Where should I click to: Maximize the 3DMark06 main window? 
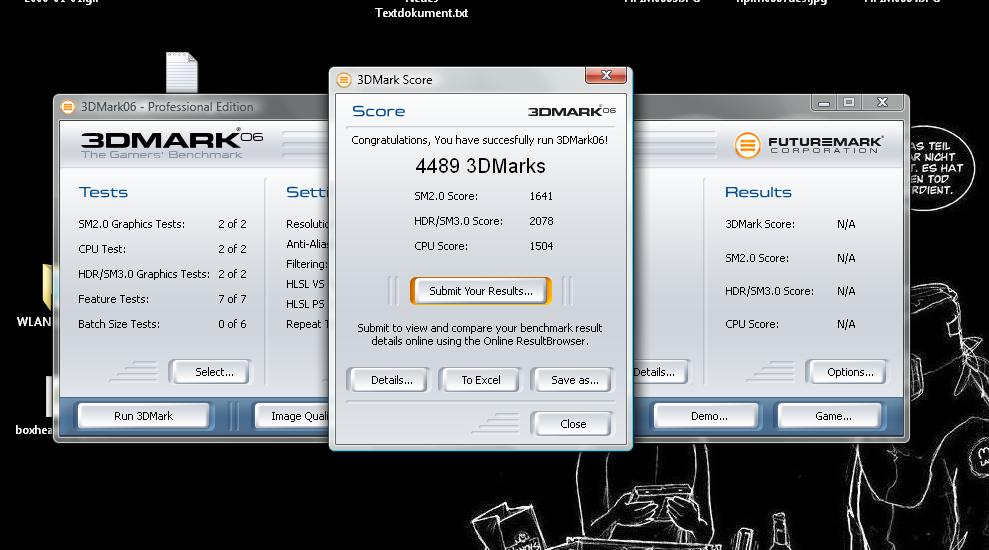[849, 102]
